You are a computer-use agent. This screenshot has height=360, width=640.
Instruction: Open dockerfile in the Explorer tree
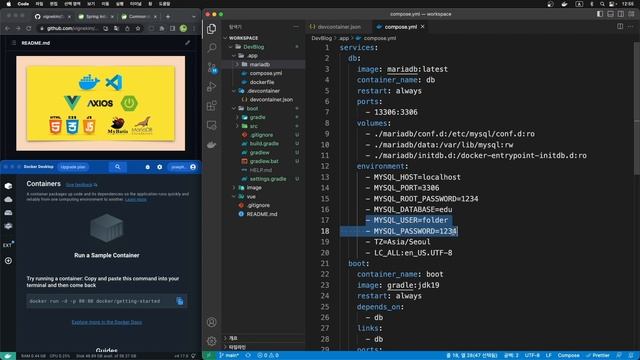262,82
